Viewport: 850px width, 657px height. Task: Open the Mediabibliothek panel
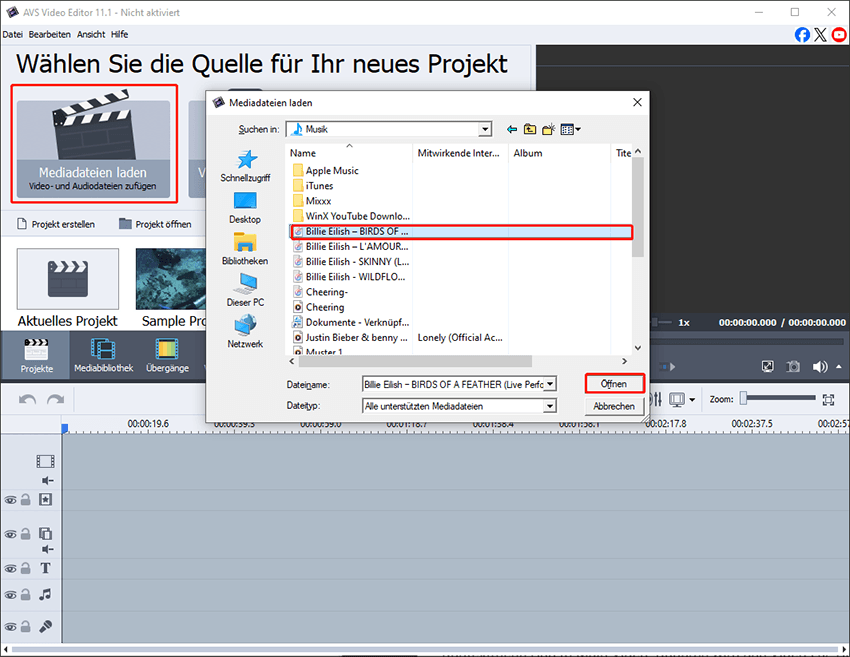point(104,355)
